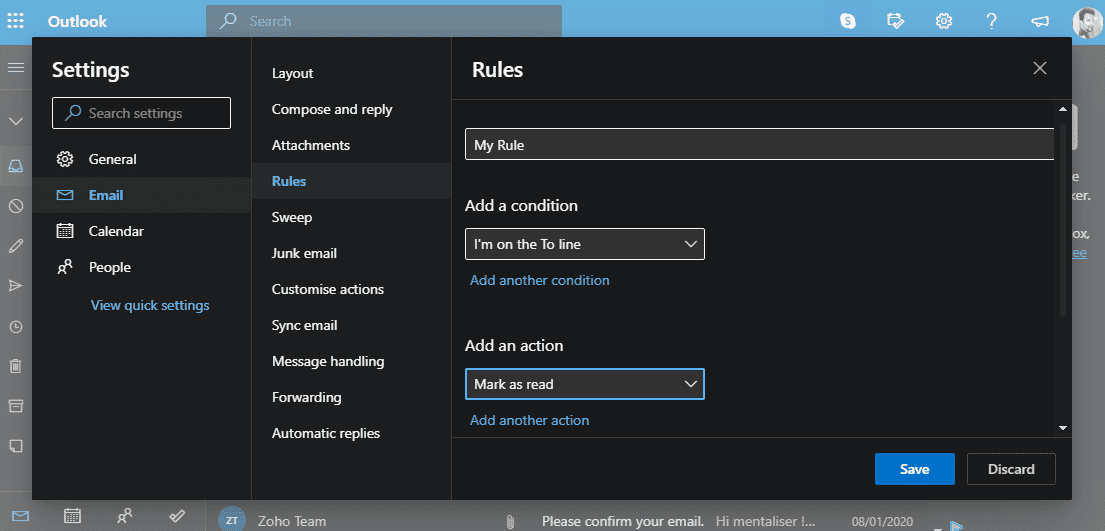Click the Outlook brand title
This screenshot has width=1105, height=531.
(x=78, y=21)
